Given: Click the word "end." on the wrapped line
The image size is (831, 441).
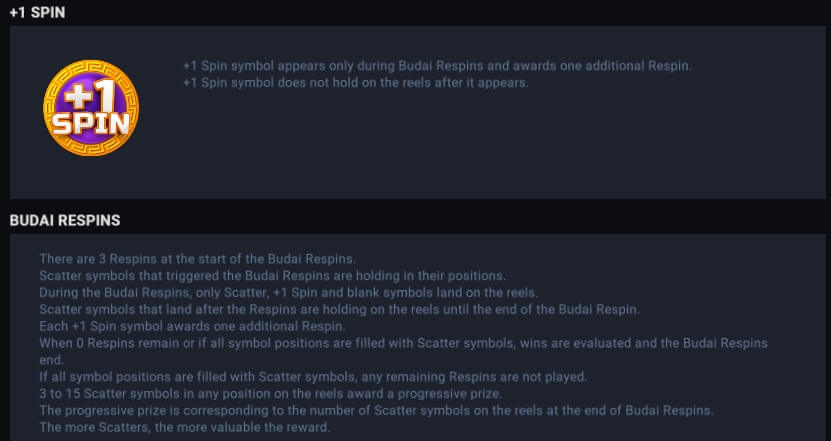Looking at the screenshot, I should (x=51, y=360).
